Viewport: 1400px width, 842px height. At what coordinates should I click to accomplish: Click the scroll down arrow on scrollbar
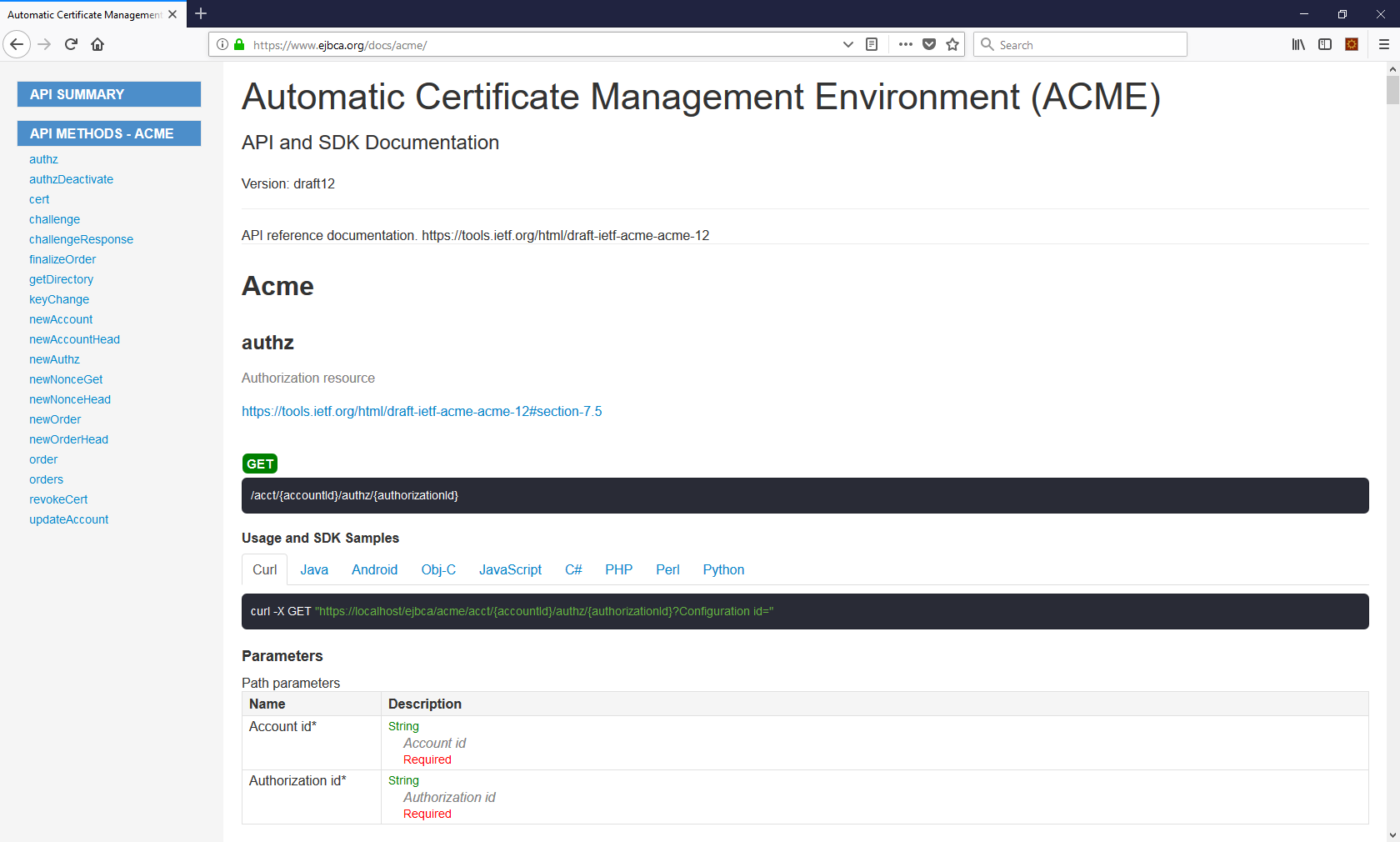1392,834
